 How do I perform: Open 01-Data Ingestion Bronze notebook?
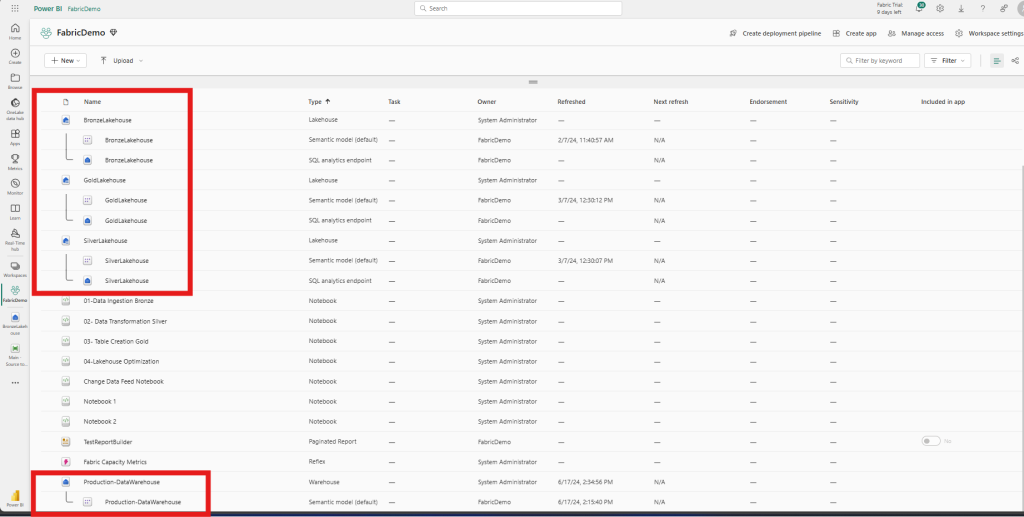click(118, 301)
